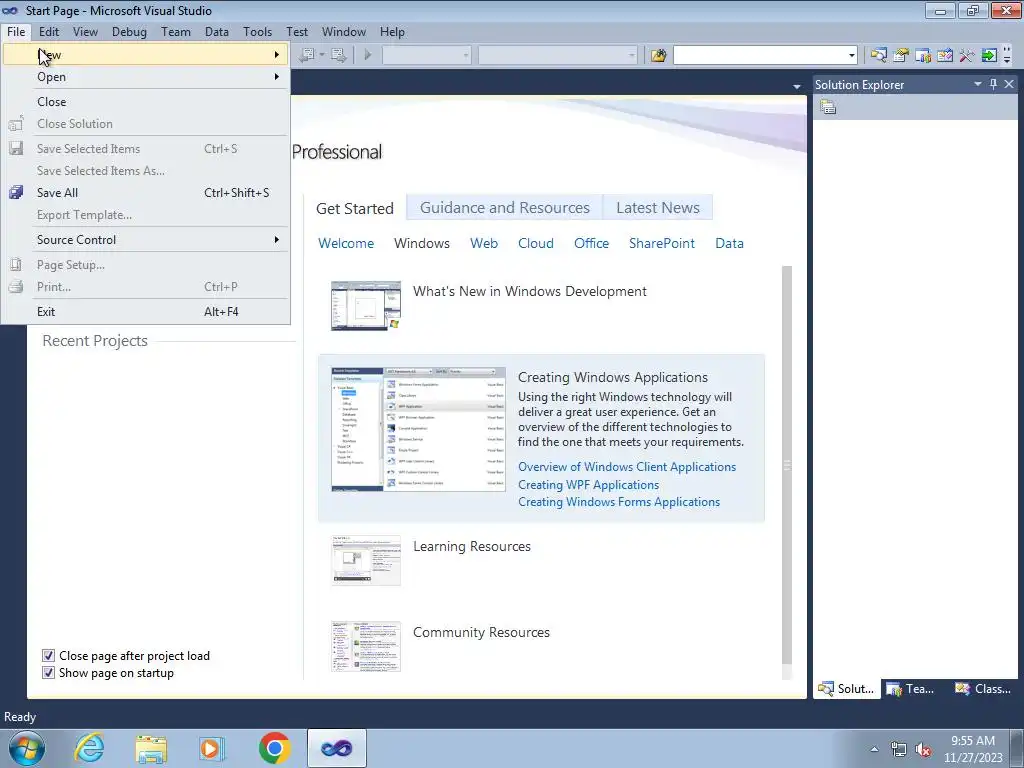
Task: Open the Debug menu
Action: (x=129, y=31)
